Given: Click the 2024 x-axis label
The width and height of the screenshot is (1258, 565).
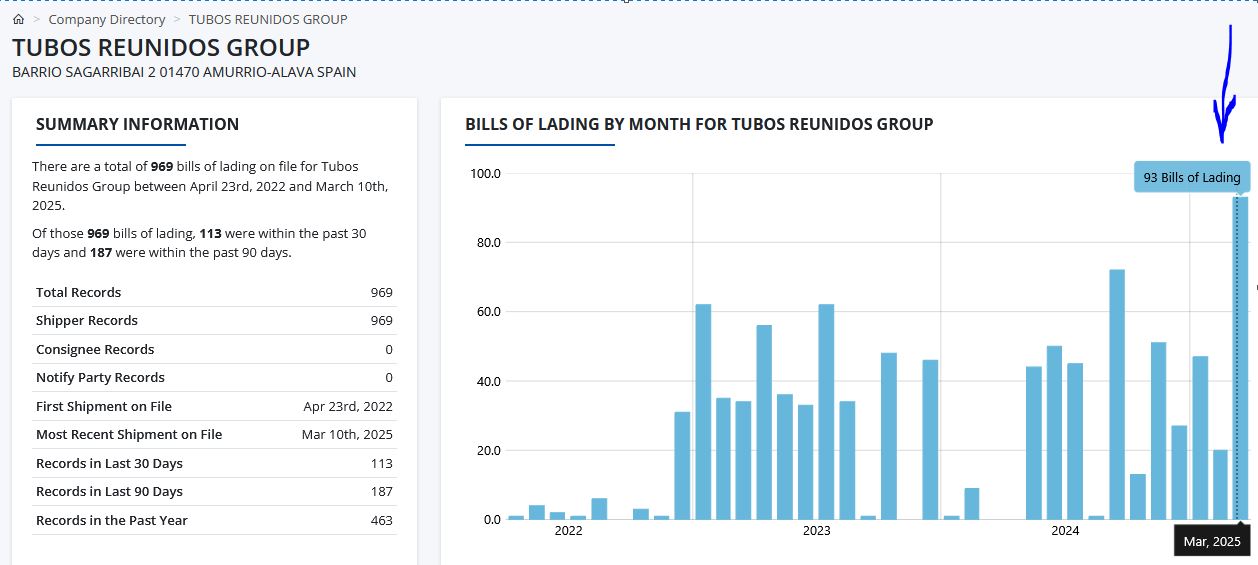Looking at the screenshot, I should 1065,531.
